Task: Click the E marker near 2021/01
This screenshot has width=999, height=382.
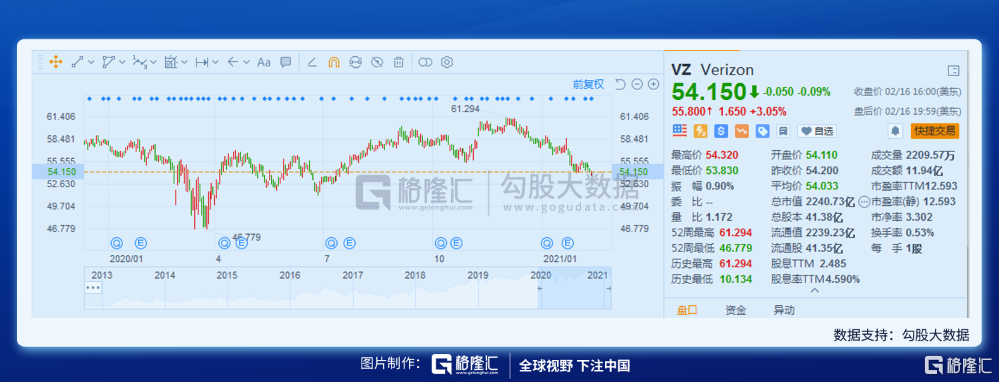Action: (x=567, y=243)
